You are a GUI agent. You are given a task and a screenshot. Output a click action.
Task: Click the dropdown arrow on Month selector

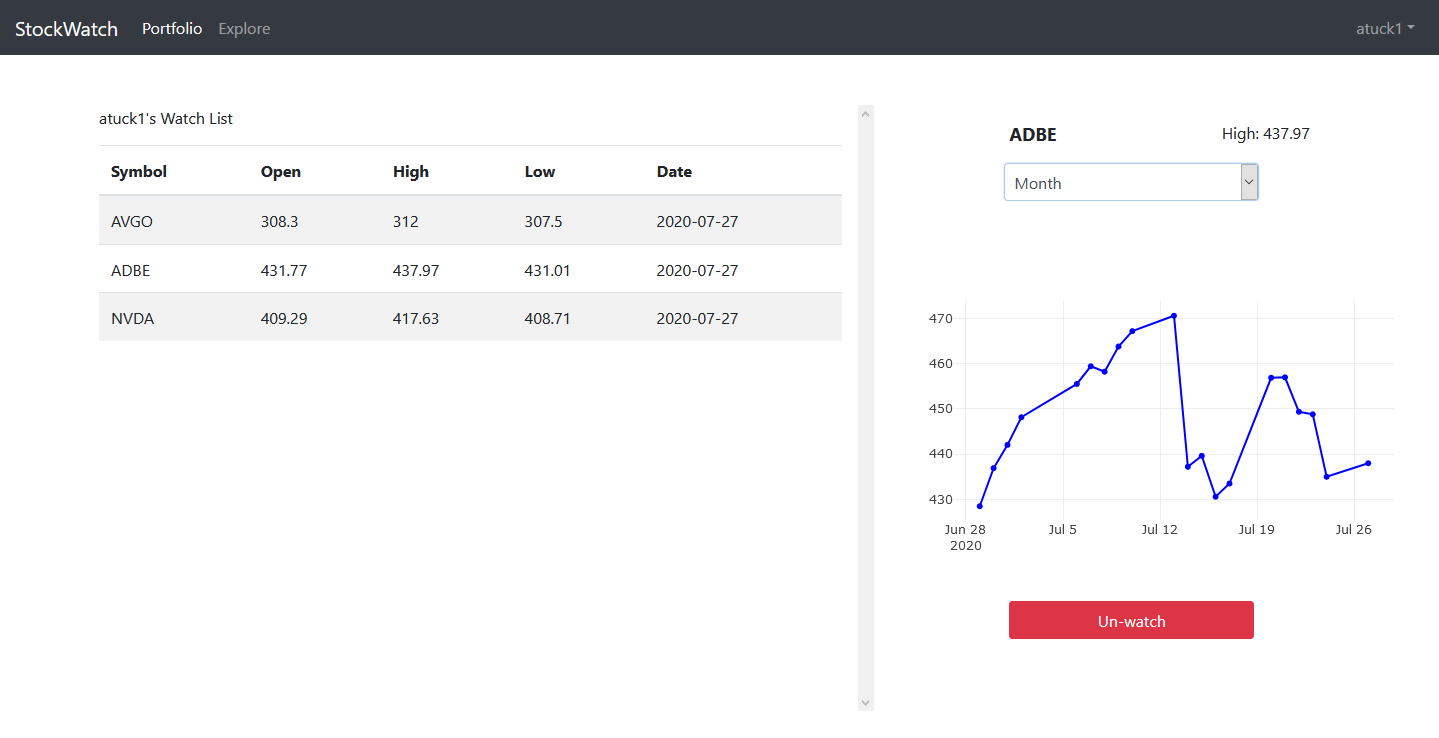click(1248, 182)
